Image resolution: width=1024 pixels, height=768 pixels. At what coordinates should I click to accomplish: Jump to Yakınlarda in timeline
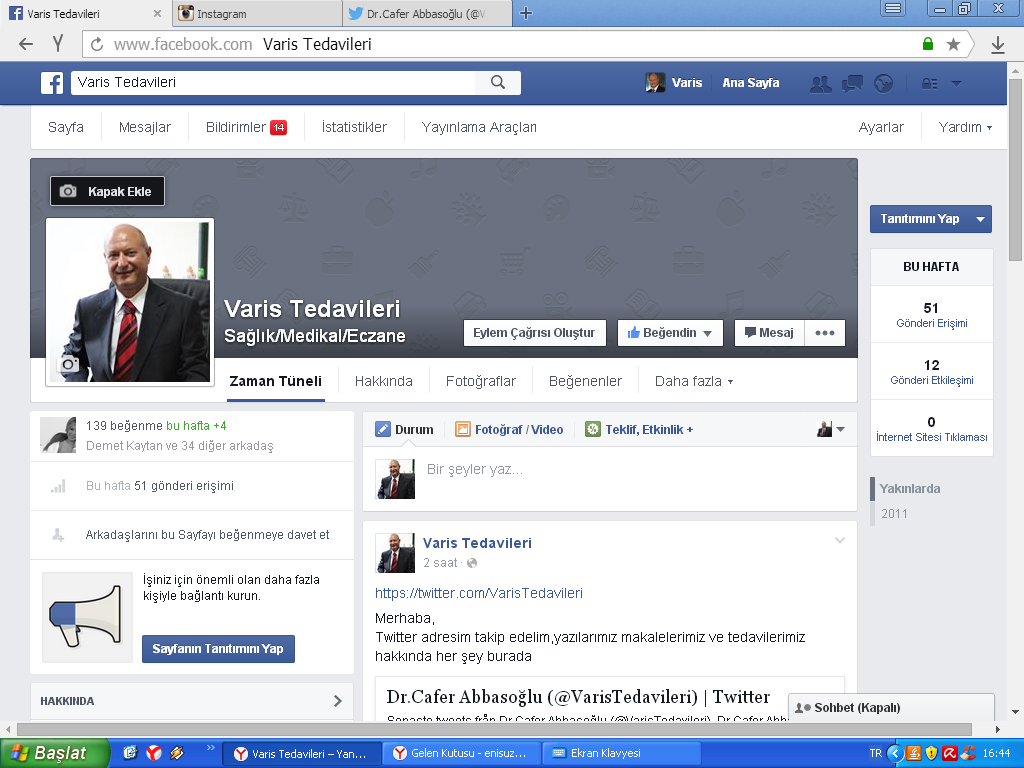[910, 488]
